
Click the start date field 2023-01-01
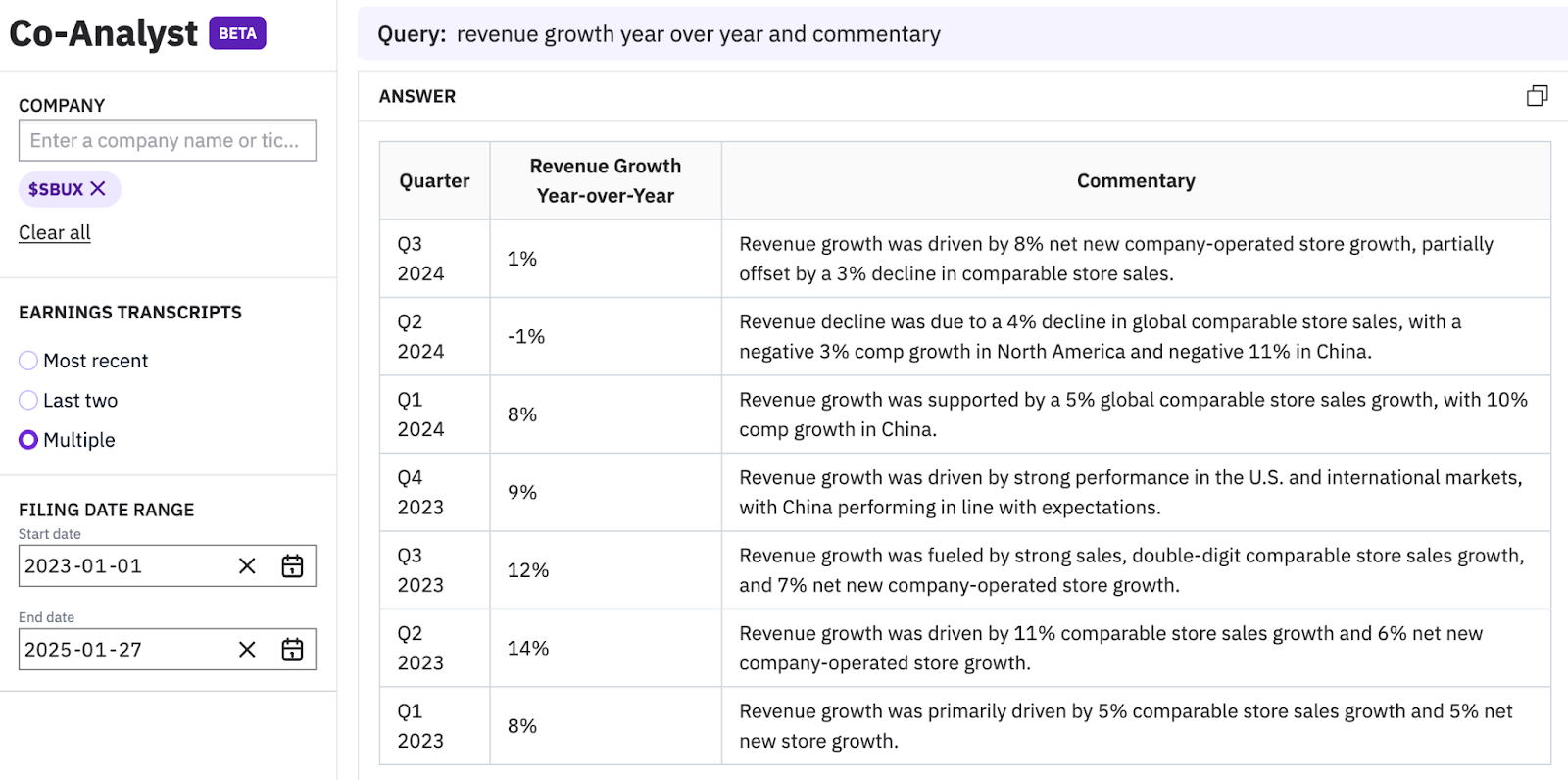118,566
